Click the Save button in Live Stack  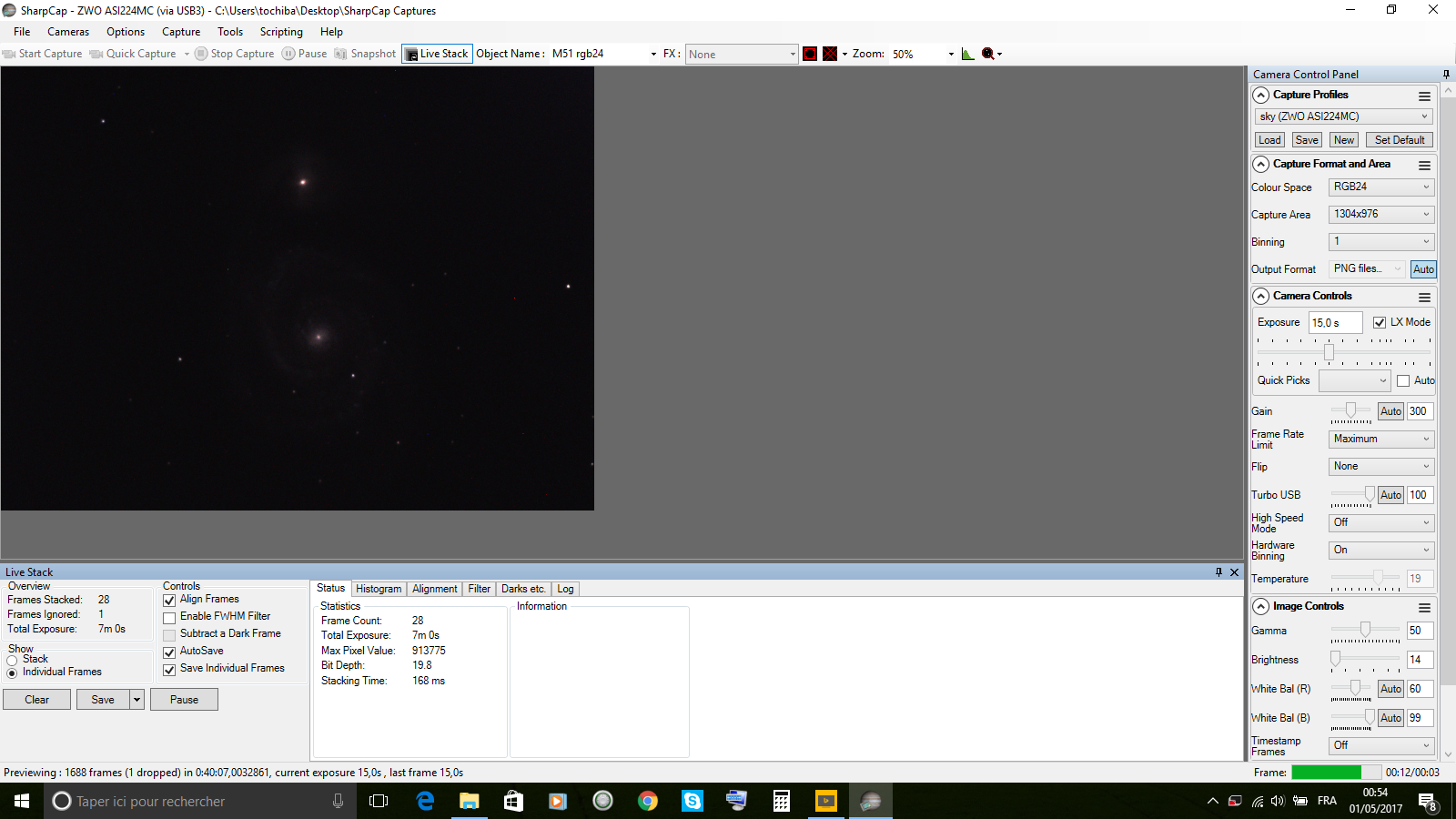pos(103,699)
